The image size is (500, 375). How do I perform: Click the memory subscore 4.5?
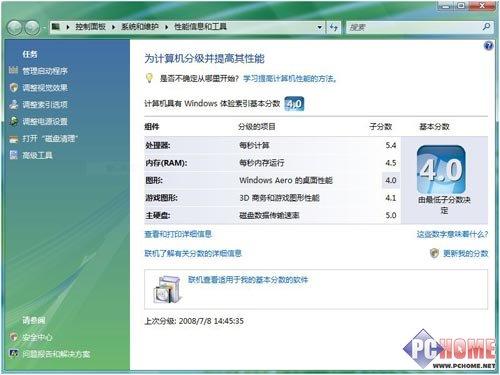[x=391, y=163]
